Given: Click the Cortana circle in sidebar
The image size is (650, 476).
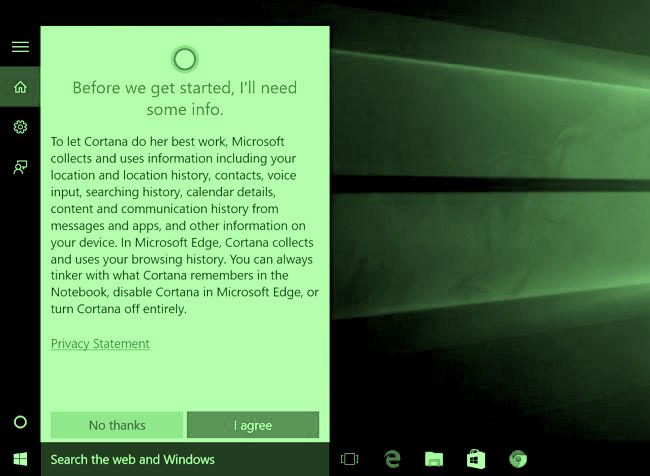Looking at the screenshot, I should tap(20, 422).
